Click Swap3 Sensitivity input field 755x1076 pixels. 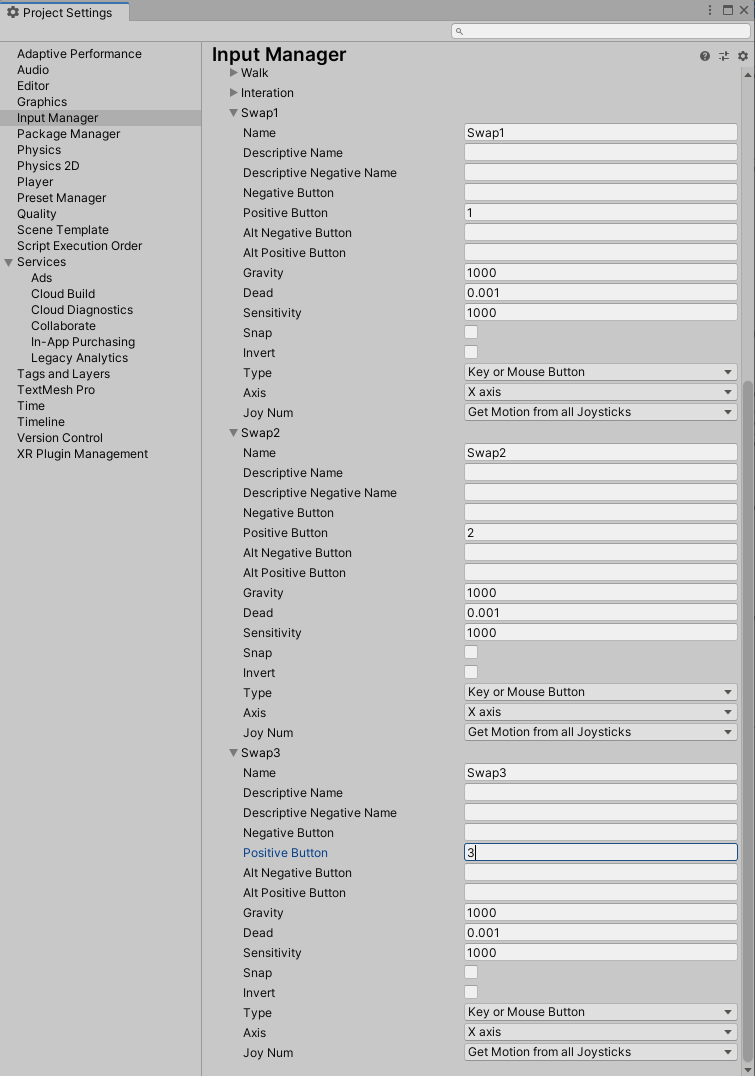coord(601,952)
